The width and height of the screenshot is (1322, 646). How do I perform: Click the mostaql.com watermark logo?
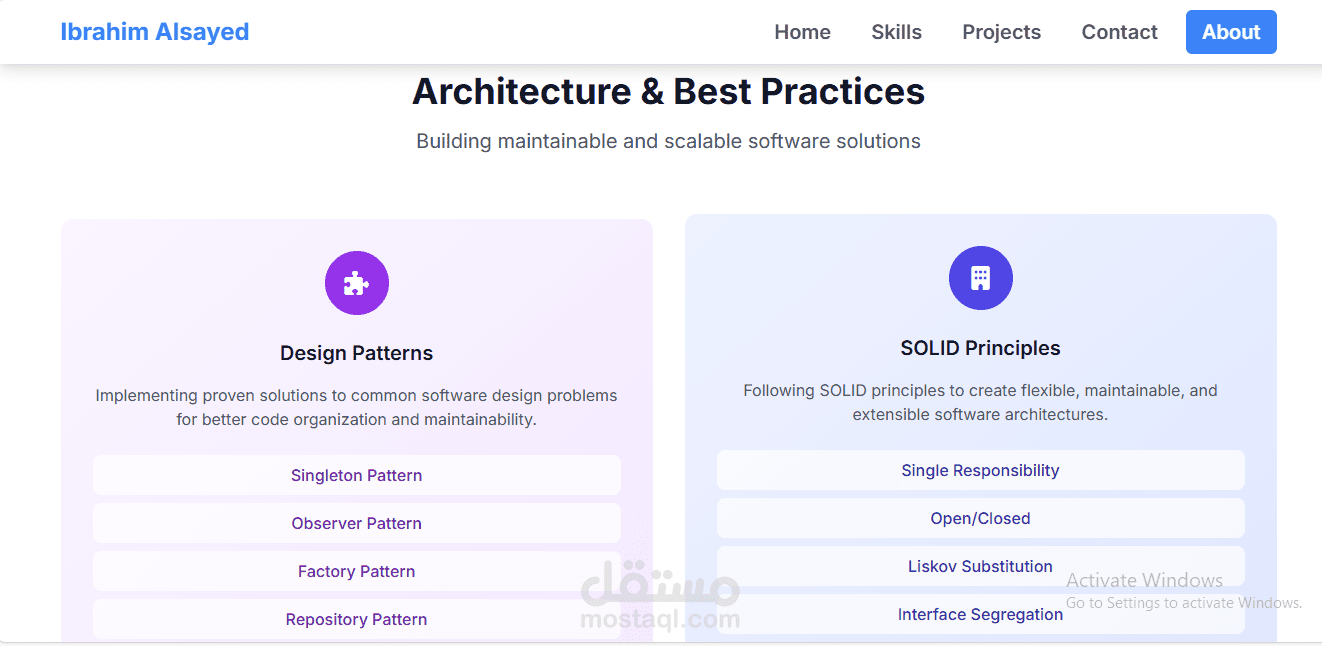pos(660,598)
